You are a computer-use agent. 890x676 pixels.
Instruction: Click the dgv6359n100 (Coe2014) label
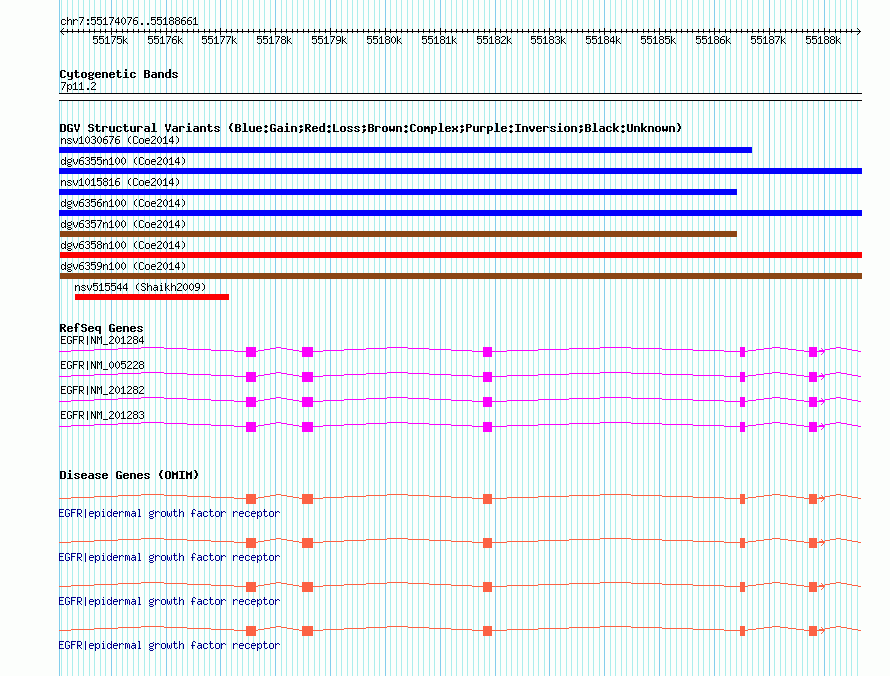point(123,266)
